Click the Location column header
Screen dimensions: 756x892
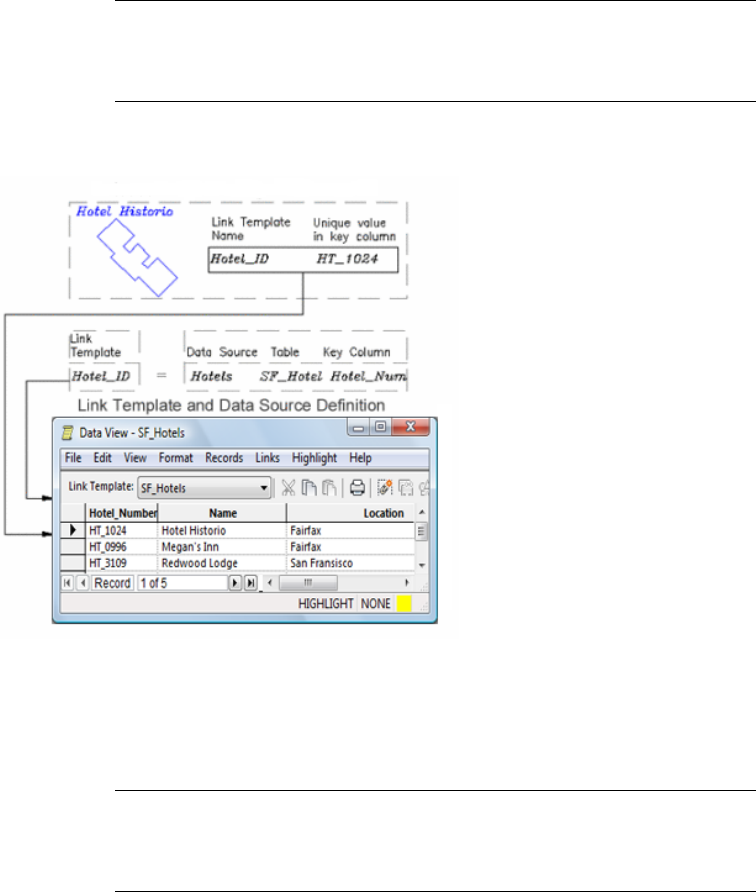click(351, 513)
